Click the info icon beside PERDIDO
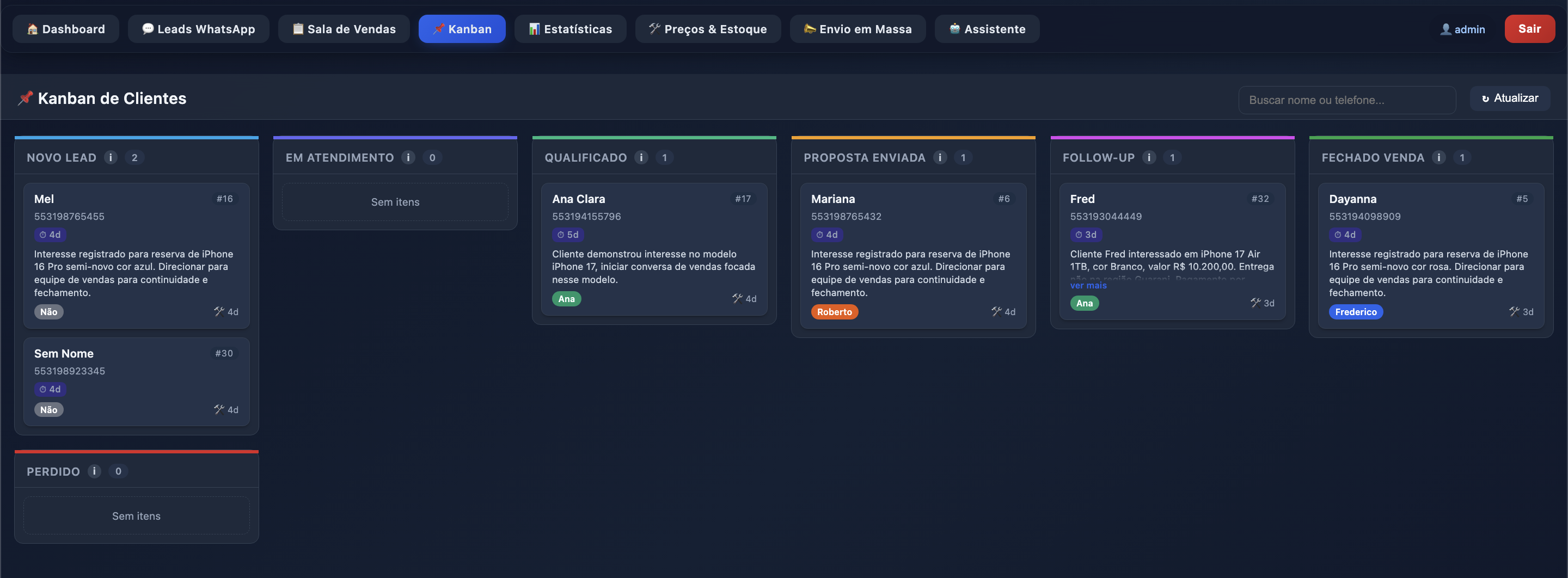Screen dimensions: 1568x578 (94, 471)
